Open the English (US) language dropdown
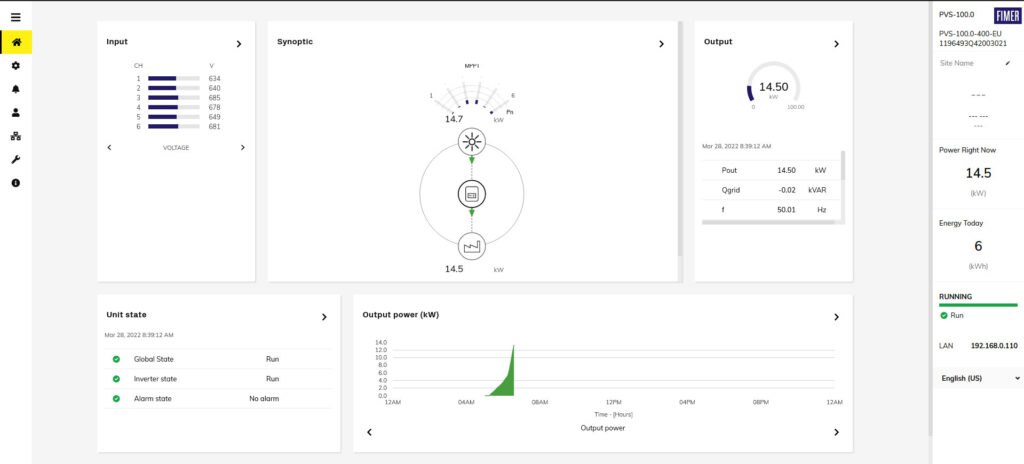 point(980,378)
